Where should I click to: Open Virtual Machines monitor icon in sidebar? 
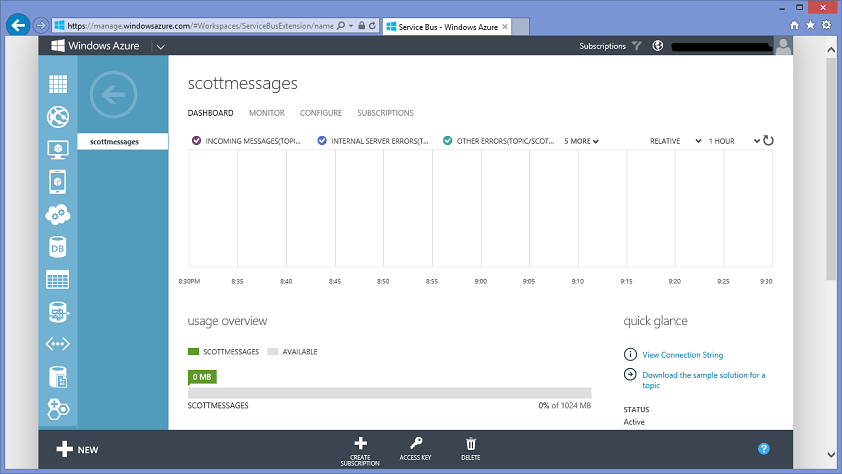pos(58,150)
